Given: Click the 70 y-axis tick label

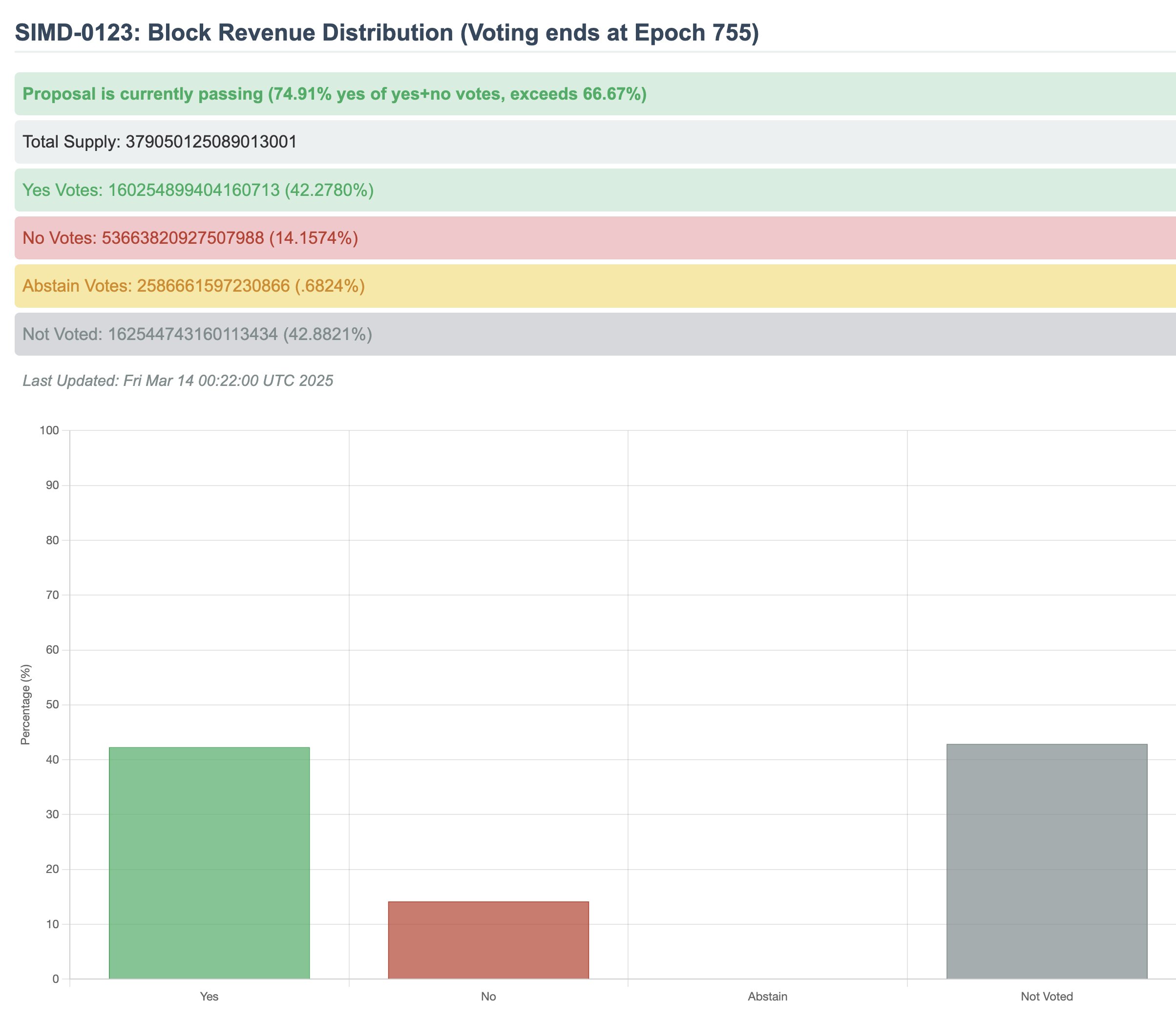Looking at the screenshot, I should coord(52,596).
